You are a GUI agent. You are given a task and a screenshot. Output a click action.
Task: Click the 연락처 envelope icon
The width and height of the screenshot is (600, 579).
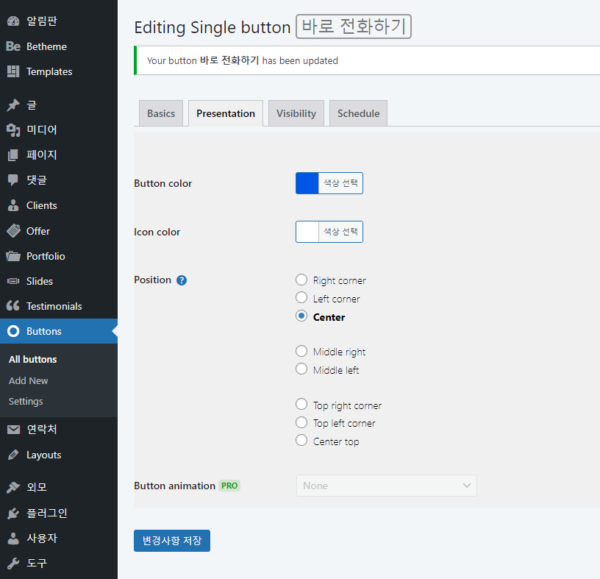click(13, 429)
